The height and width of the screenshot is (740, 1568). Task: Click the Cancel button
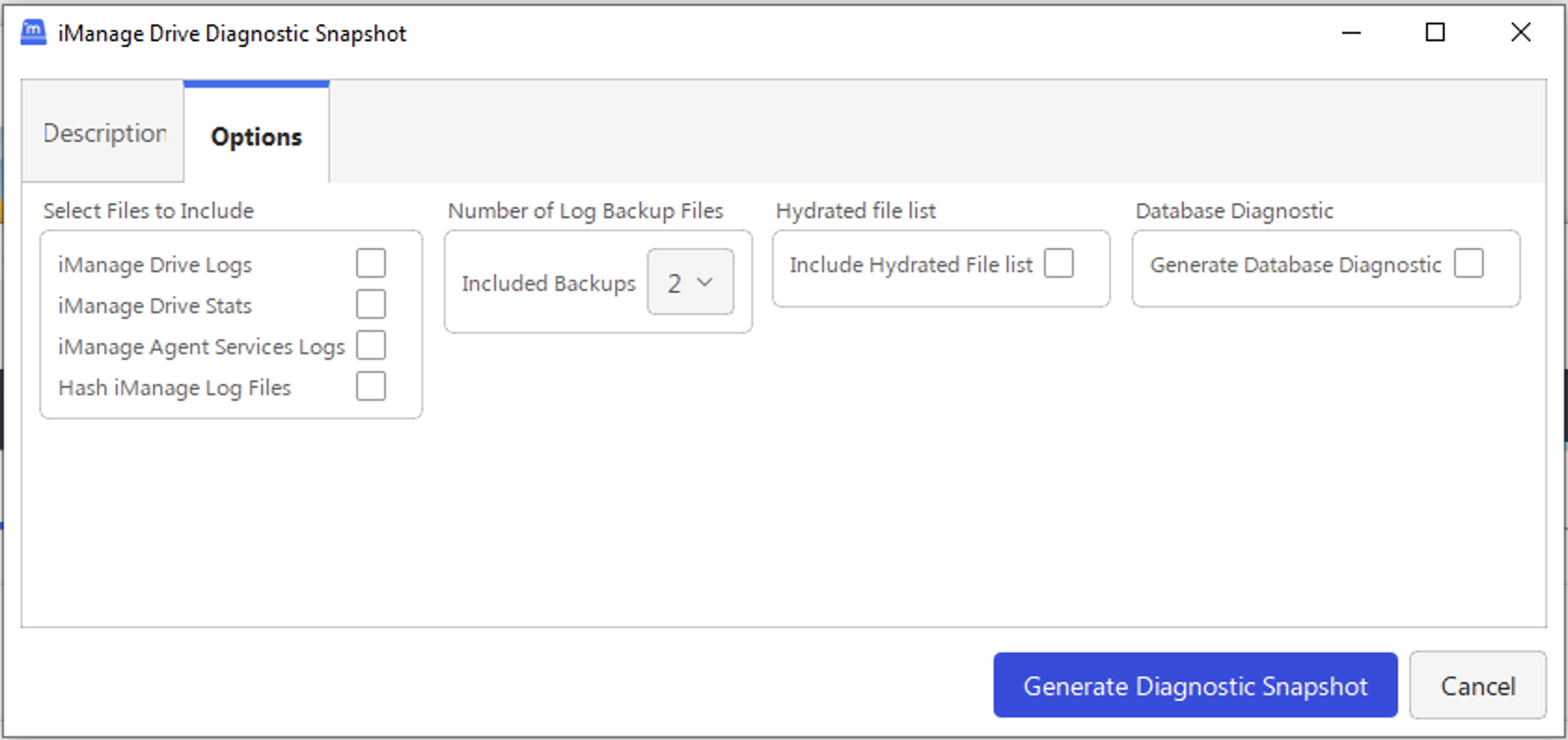pyautogui.click(x=1477, y=686)
